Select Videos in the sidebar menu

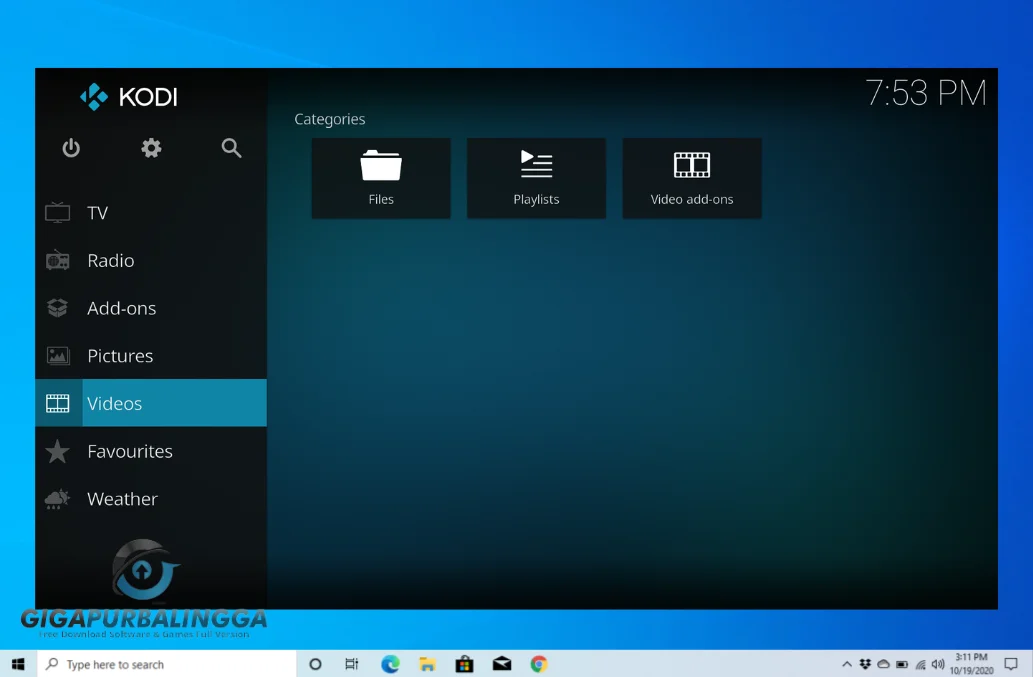pyautogui.click(x=114, y=403)
